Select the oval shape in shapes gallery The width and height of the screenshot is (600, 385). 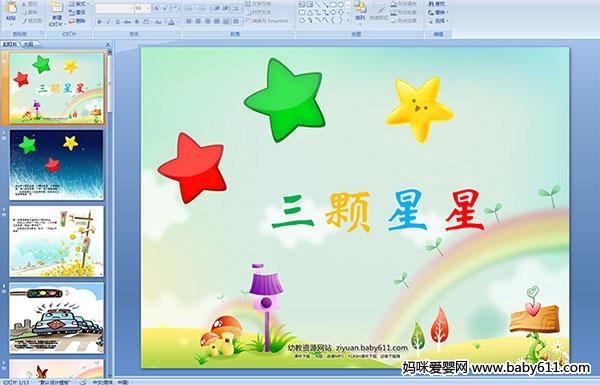341,5
